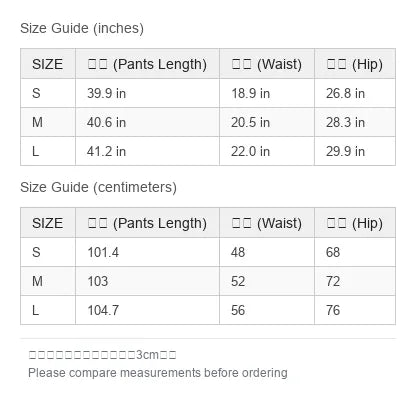Click the S size row in inches table
Image resolution: width=415 pixels, height=414 pixels.
pos(208,93)
